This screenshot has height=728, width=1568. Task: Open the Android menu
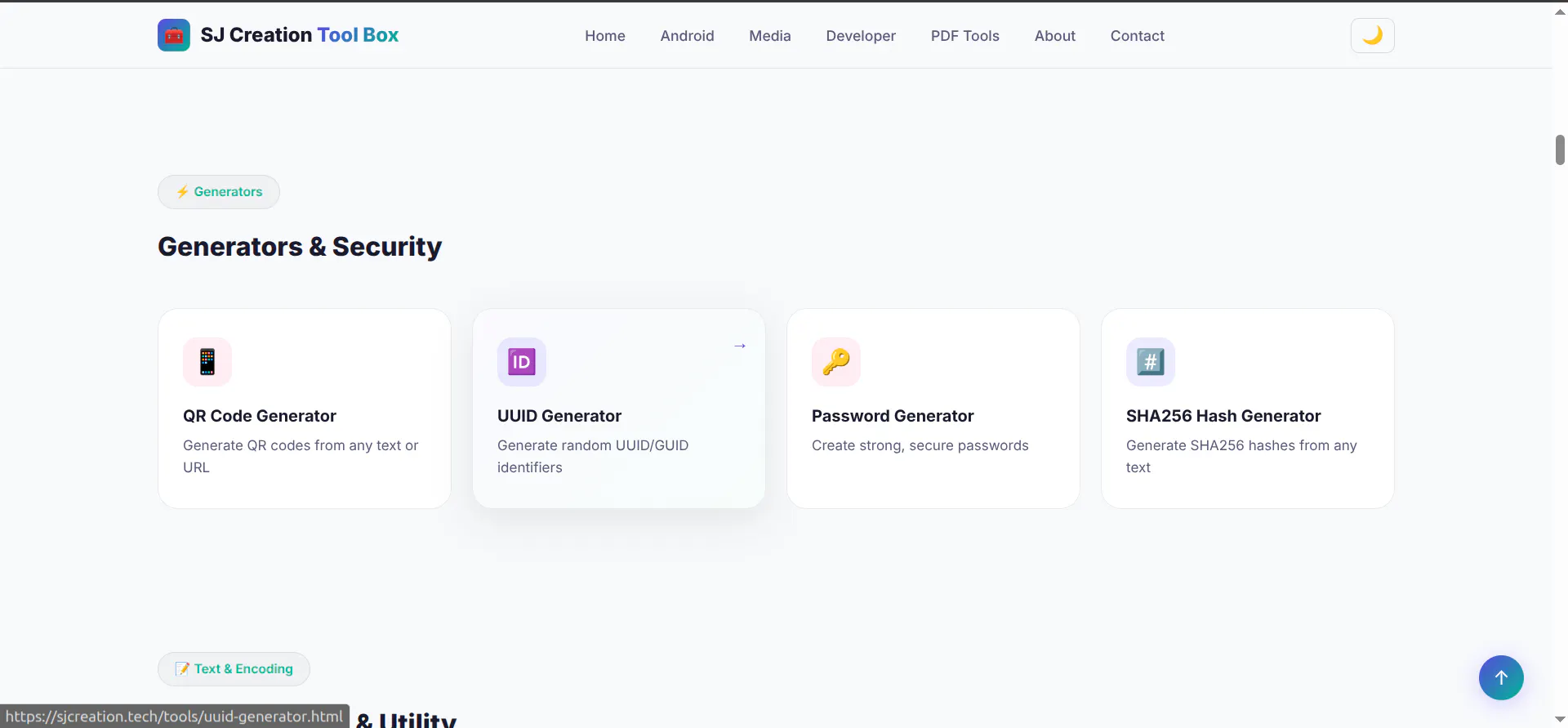pyautogui.click(x=687, y=36)
